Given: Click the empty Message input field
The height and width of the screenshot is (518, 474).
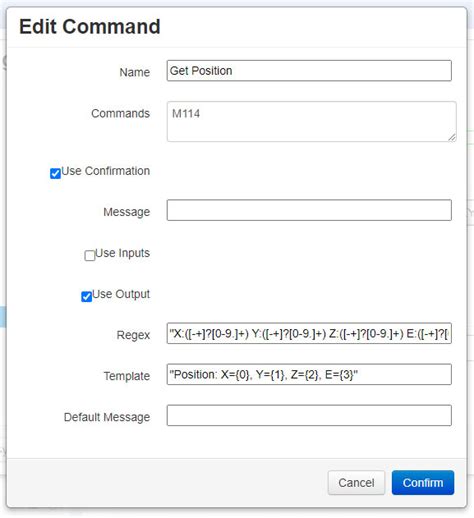Looking at the screenshot, I should click(309, 210).
